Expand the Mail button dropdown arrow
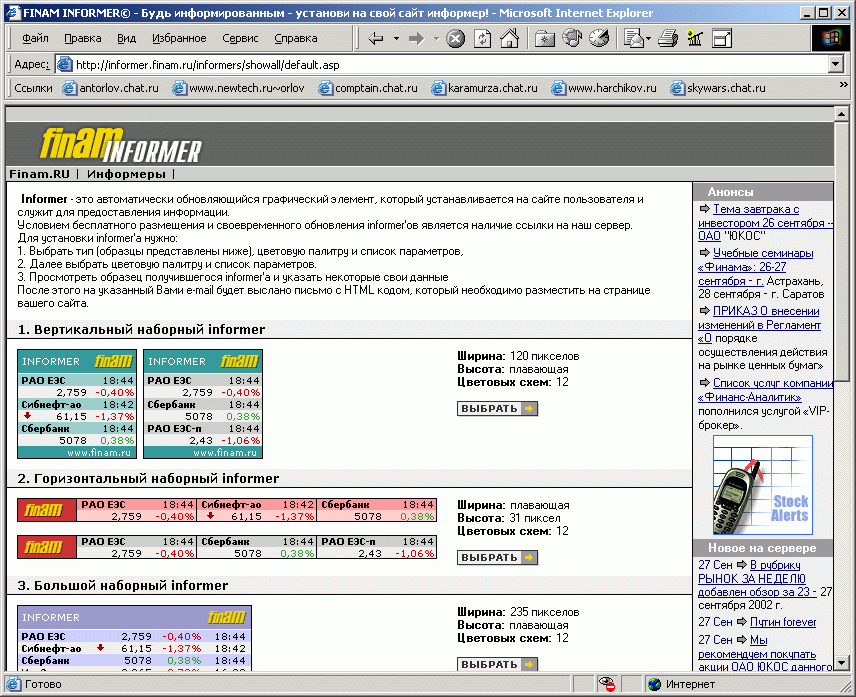Image resolution: width=856 pixels, height=697 pixels. [648, 39]
